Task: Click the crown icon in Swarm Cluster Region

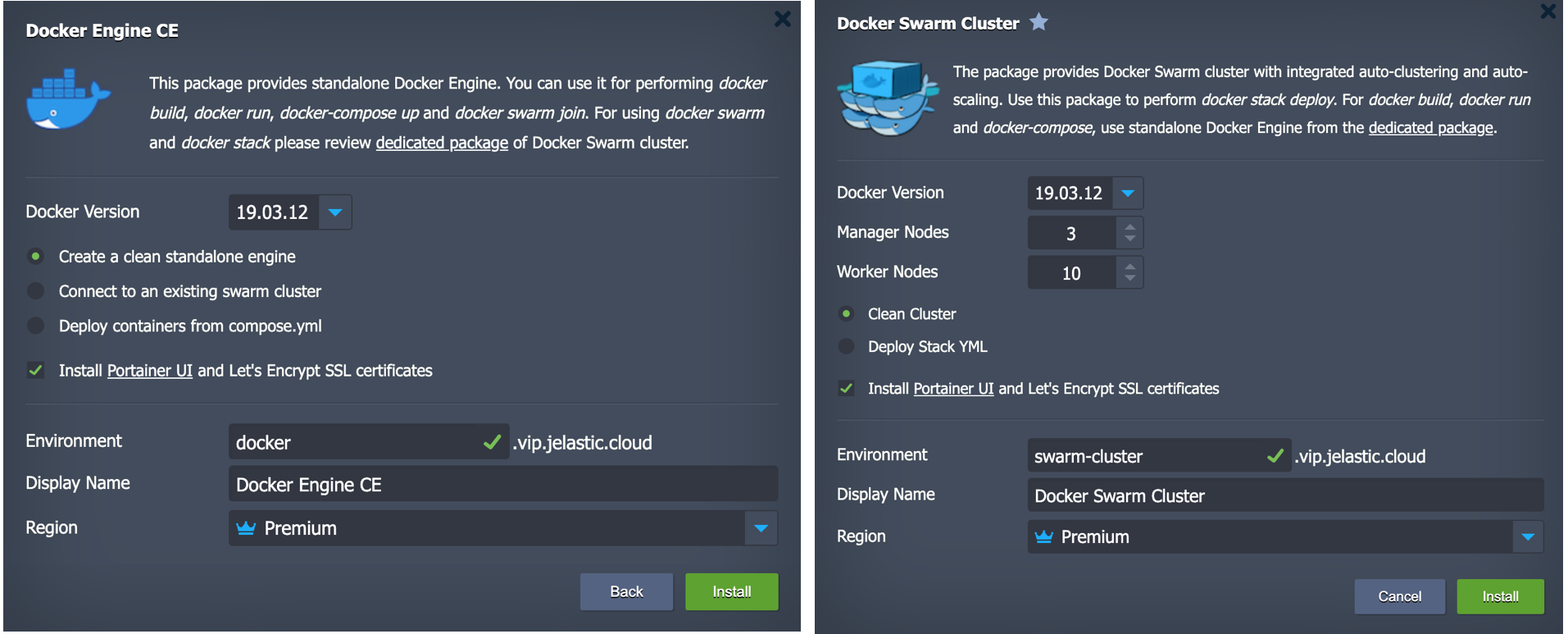Action: coord(1043,537)
